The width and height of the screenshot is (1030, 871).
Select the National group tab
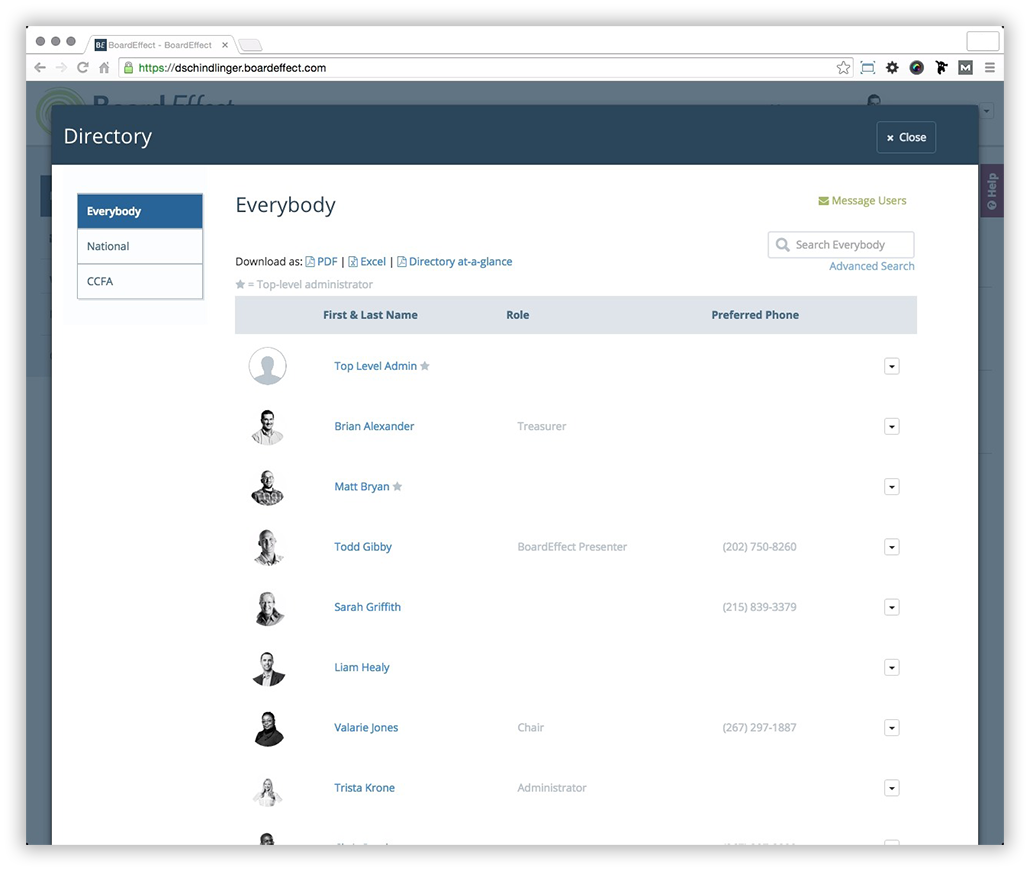tap(140, 246)
